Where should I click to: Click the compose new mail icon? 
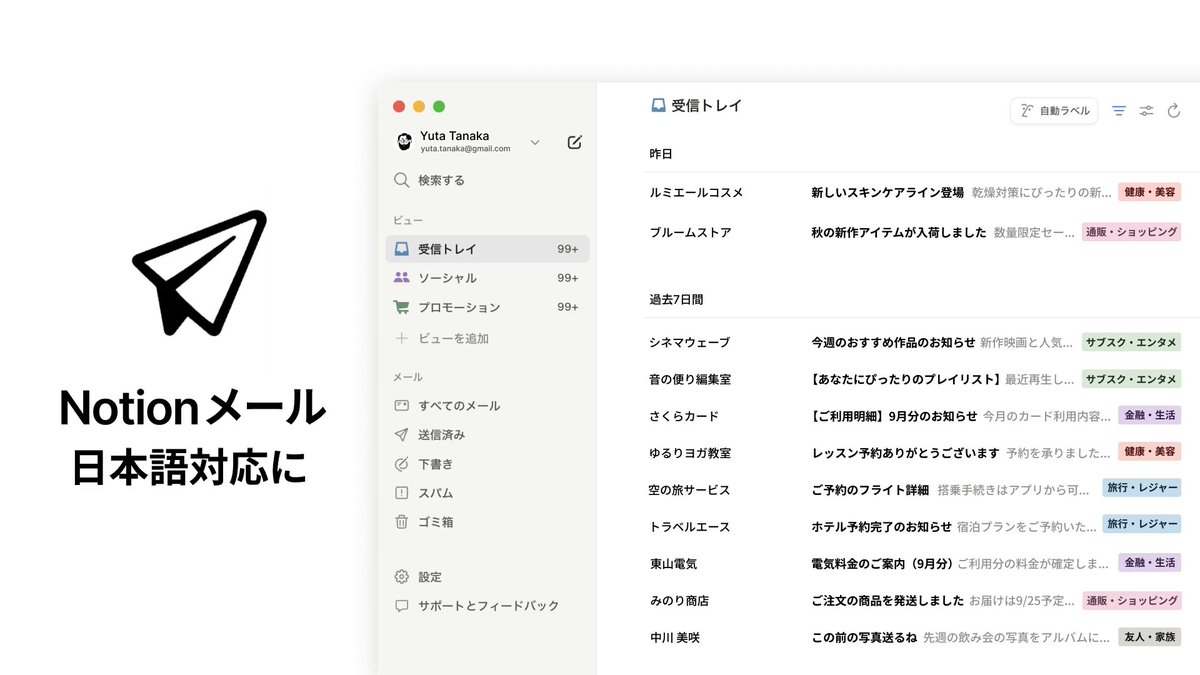pyautogui.click(x=574, y=142)
